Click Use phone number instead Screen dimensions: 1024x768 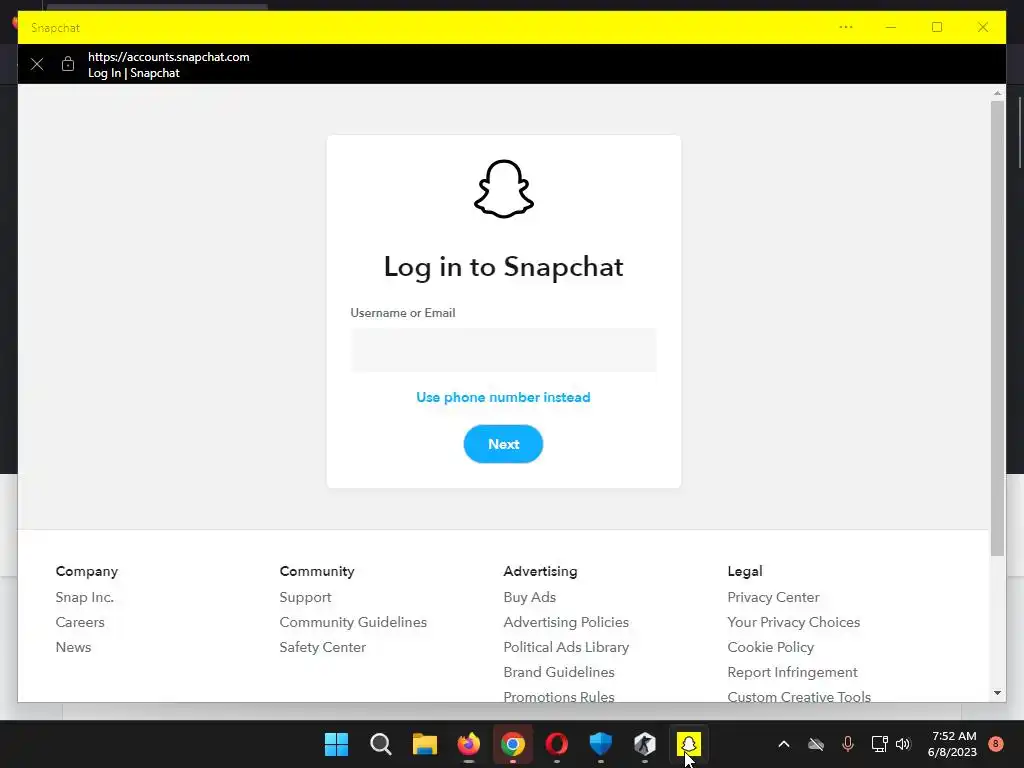point(504,397)
